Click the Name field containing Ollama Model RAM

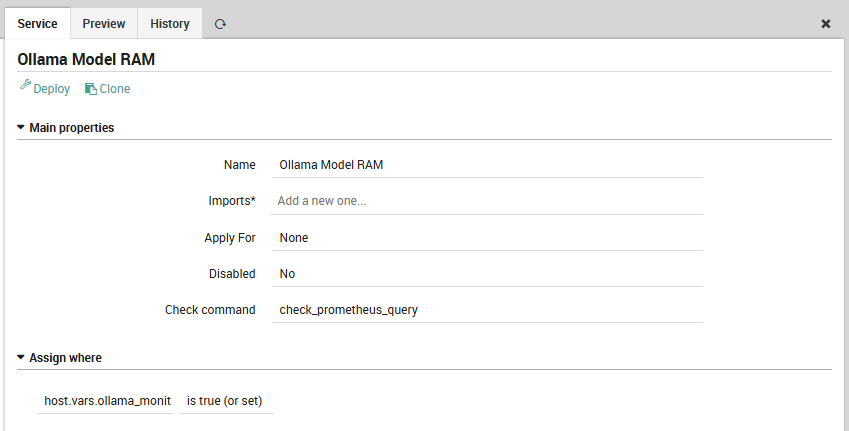tap(487, 165)
